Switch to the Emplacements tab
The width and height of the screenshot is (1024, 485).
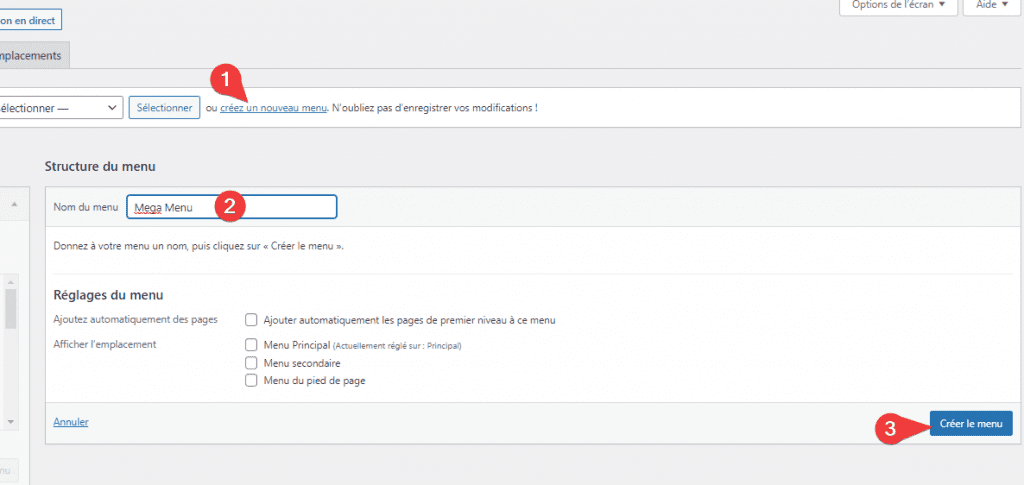[32, 56]
